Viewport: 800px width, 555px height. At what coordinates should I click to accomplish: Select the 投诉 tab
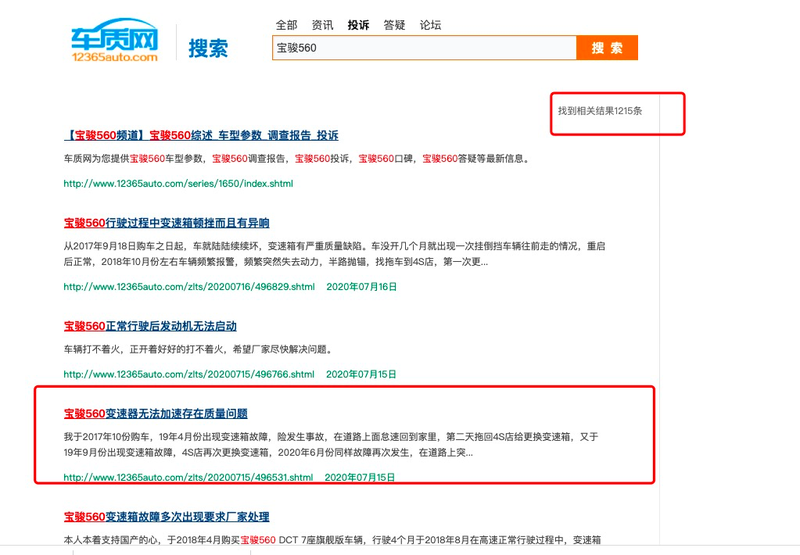pyautogui.click(x=358, y=25)
